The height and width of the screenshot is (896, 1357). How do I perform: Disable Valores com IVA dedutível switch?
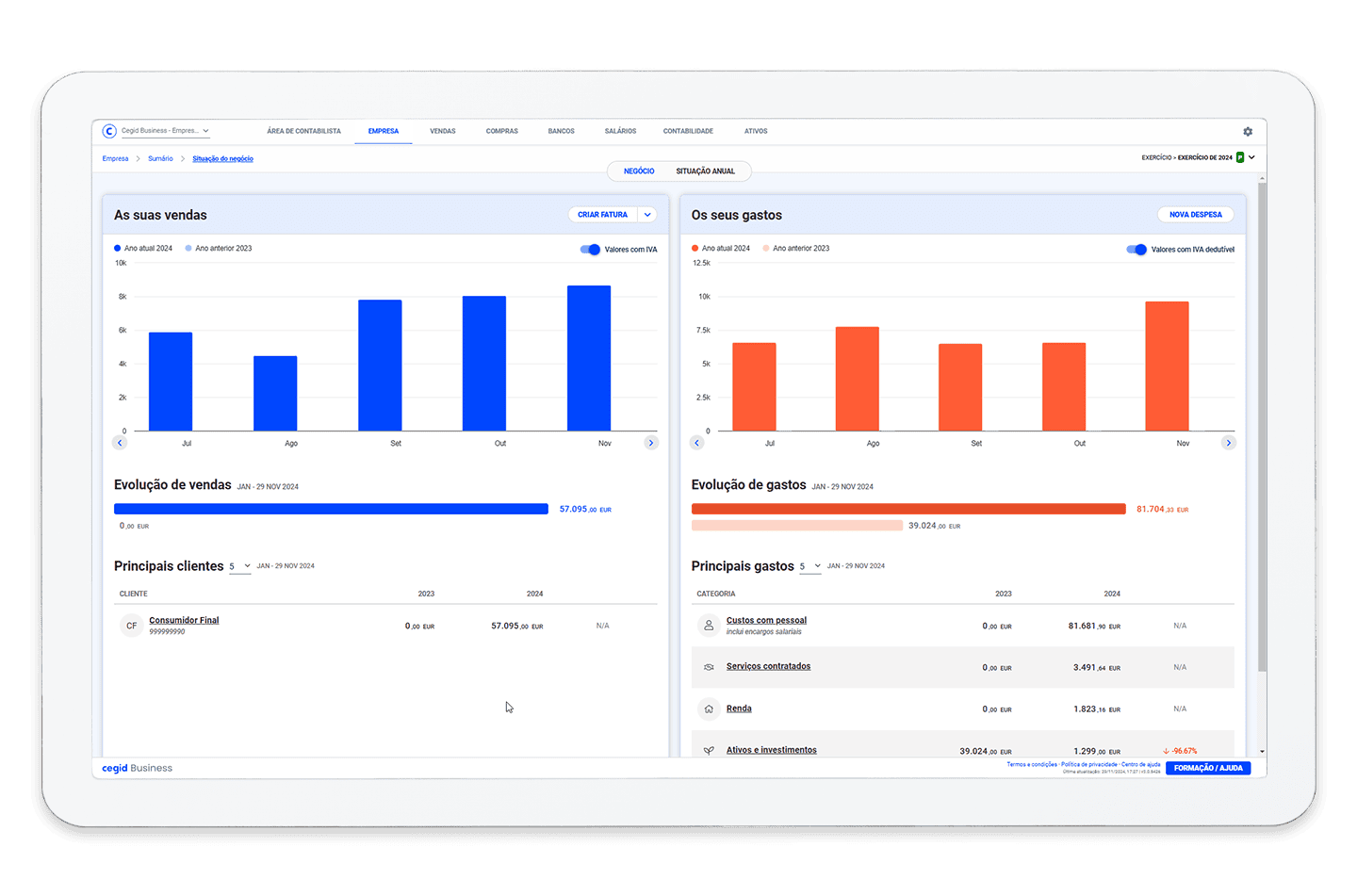1136,250
